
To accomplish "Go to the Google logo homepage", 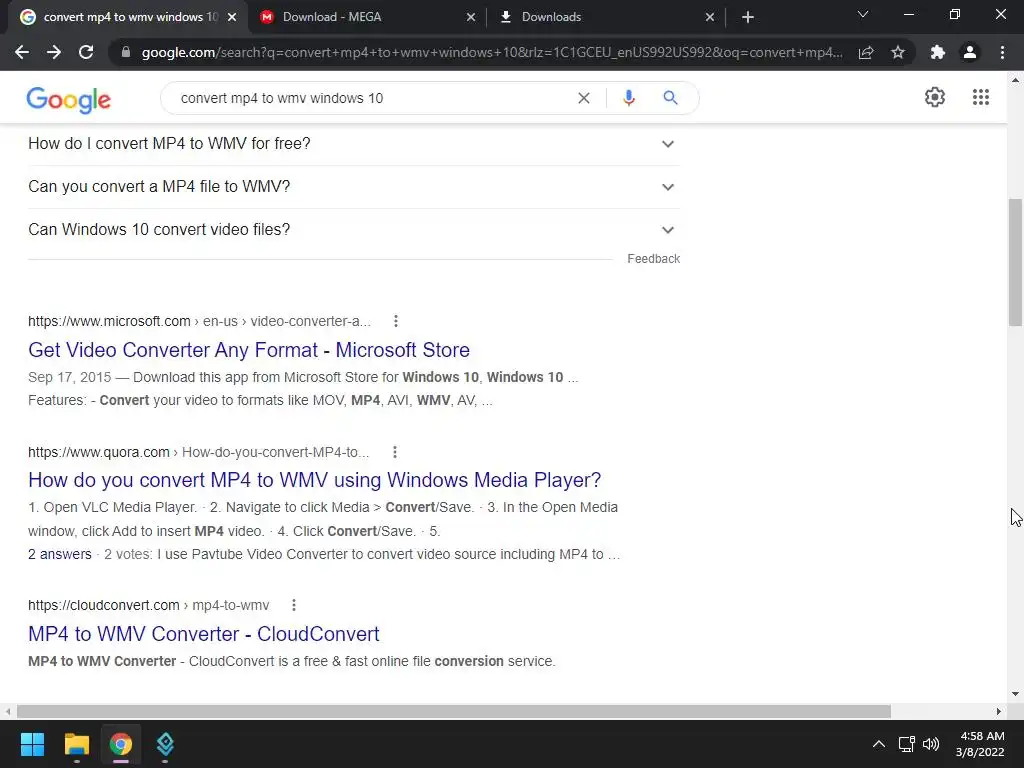I will (x=69, y=99).
